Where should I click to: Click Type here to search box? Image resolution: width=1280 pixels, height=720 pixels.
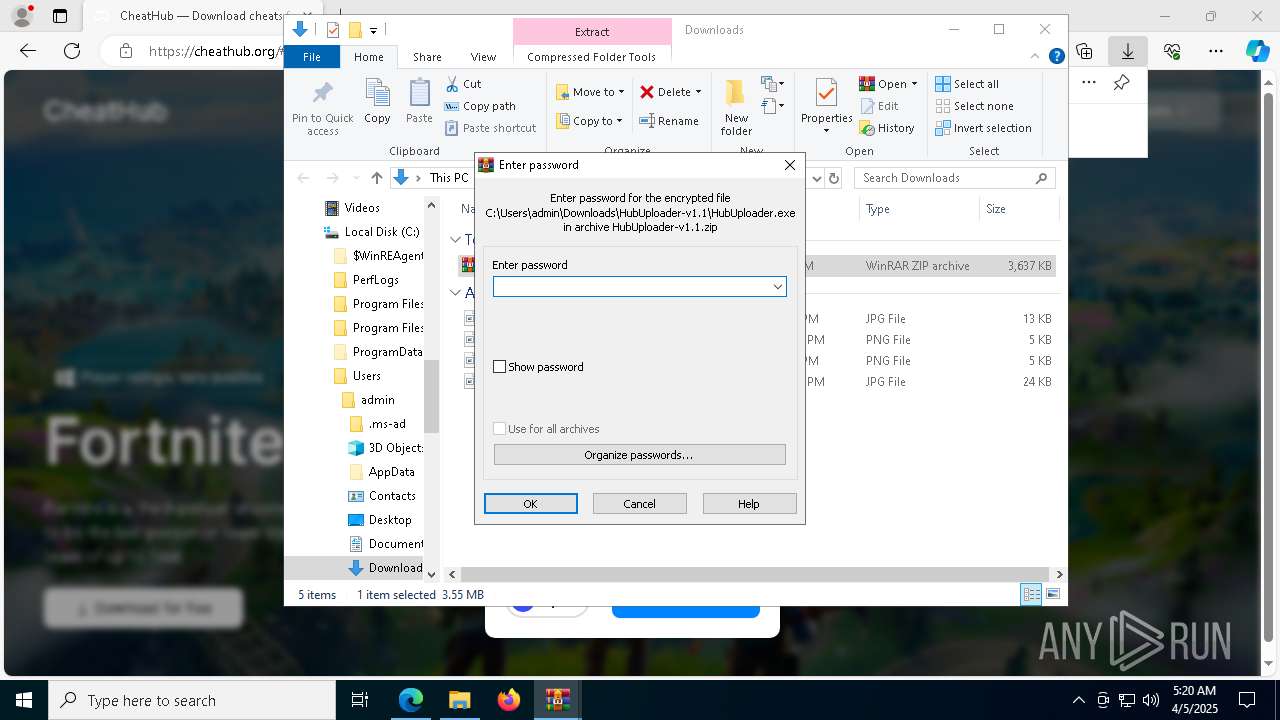(192, 700)
